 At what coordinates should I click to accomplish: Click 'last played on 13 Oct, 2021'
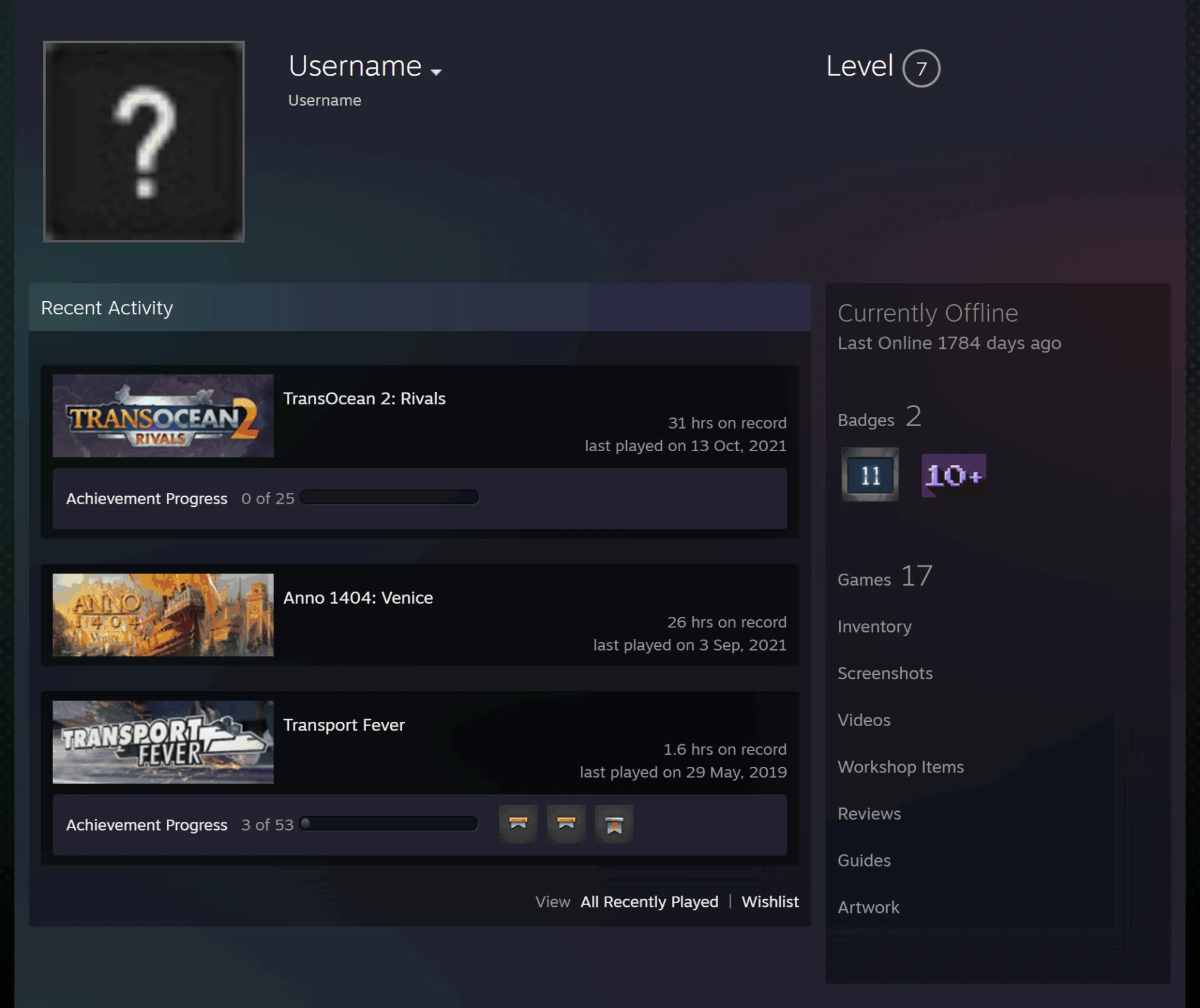[x=686, y=446]
